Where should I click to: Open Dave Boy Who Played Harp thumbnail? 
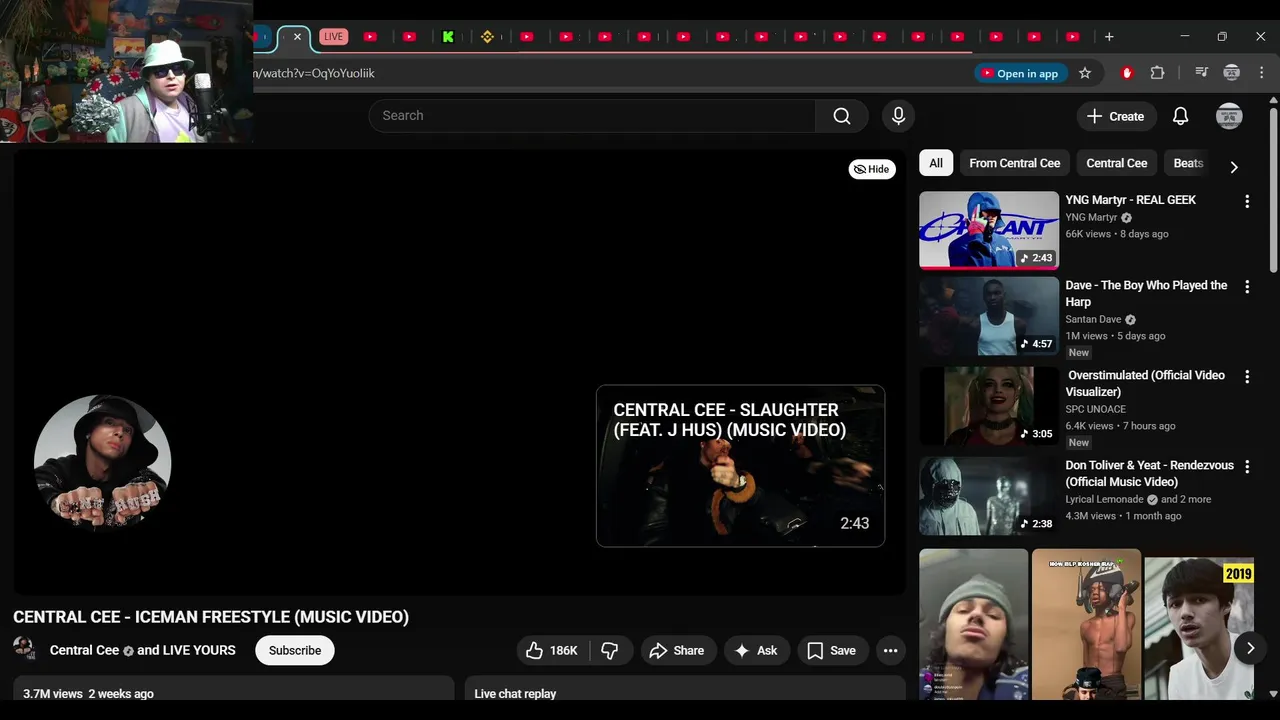(x=989, y=316)
